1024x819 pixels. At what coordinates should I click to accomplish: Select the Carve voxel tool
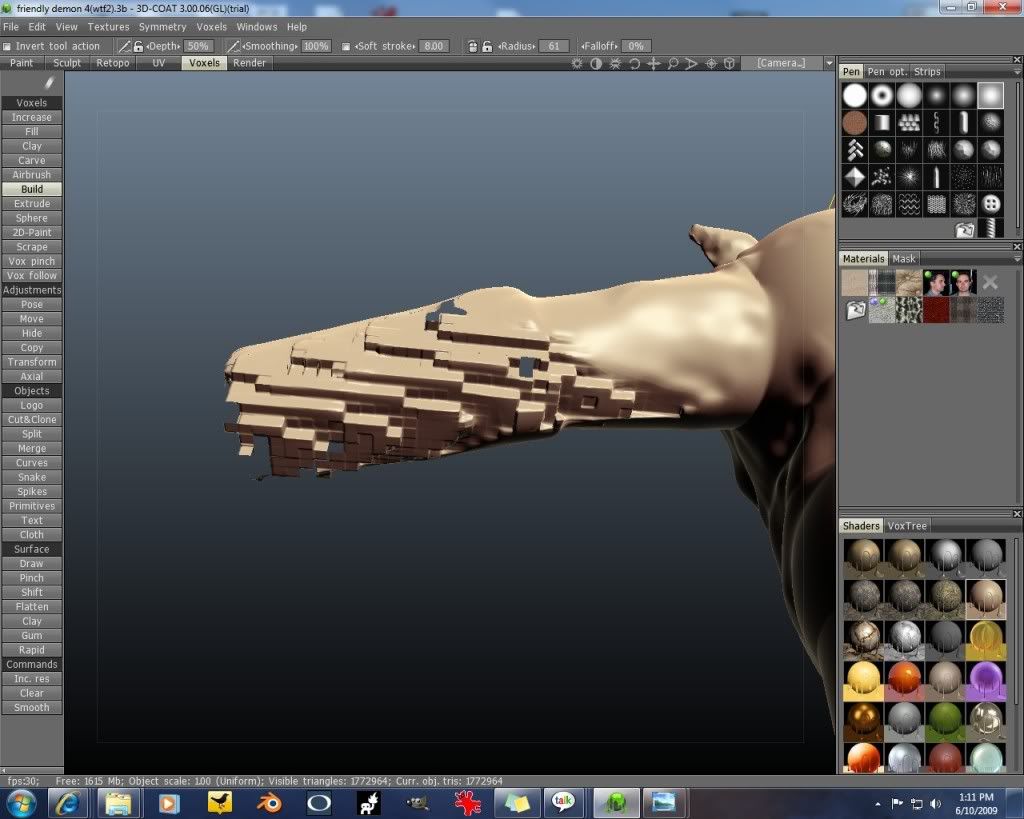click(32, 160)
